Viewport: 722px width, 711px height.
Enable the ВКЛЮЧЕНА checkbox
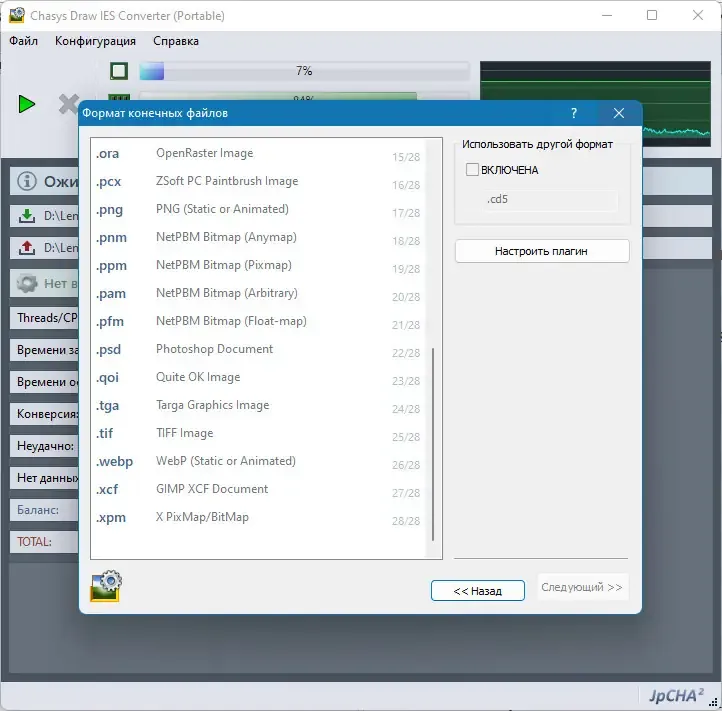point(472,169)
